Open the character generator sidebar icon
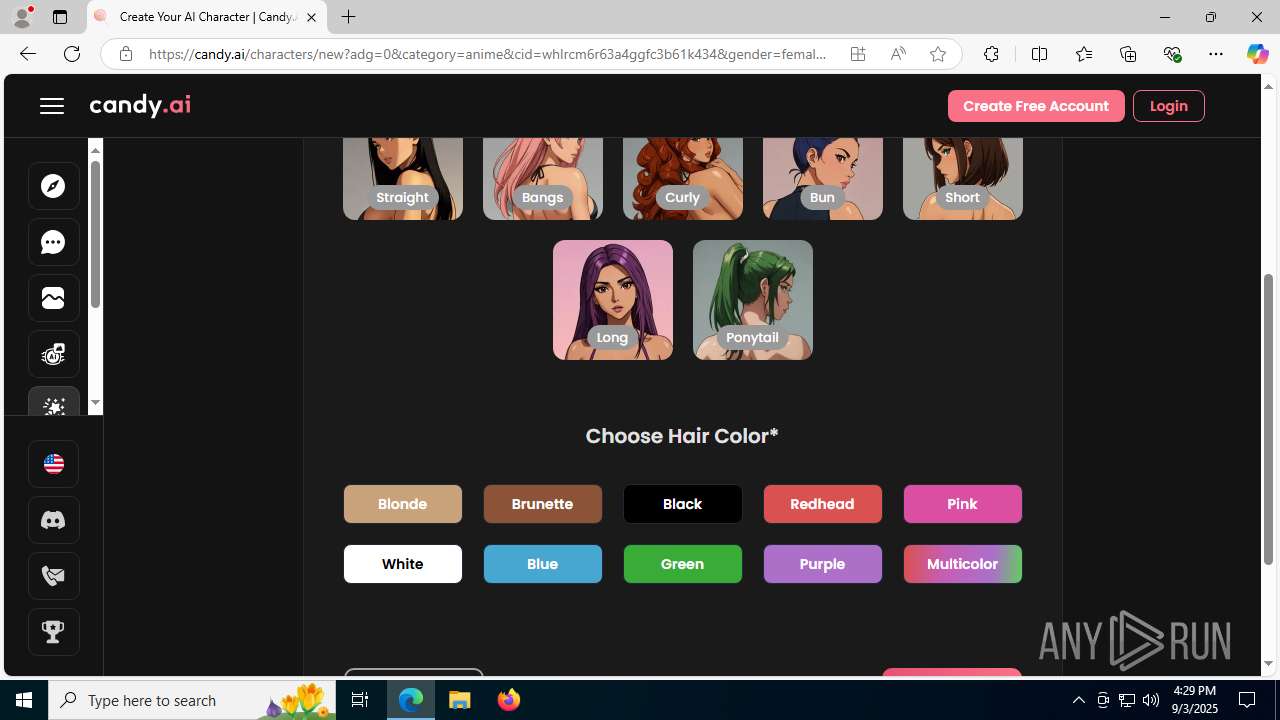1280x720 pixels. click(53, 354)
